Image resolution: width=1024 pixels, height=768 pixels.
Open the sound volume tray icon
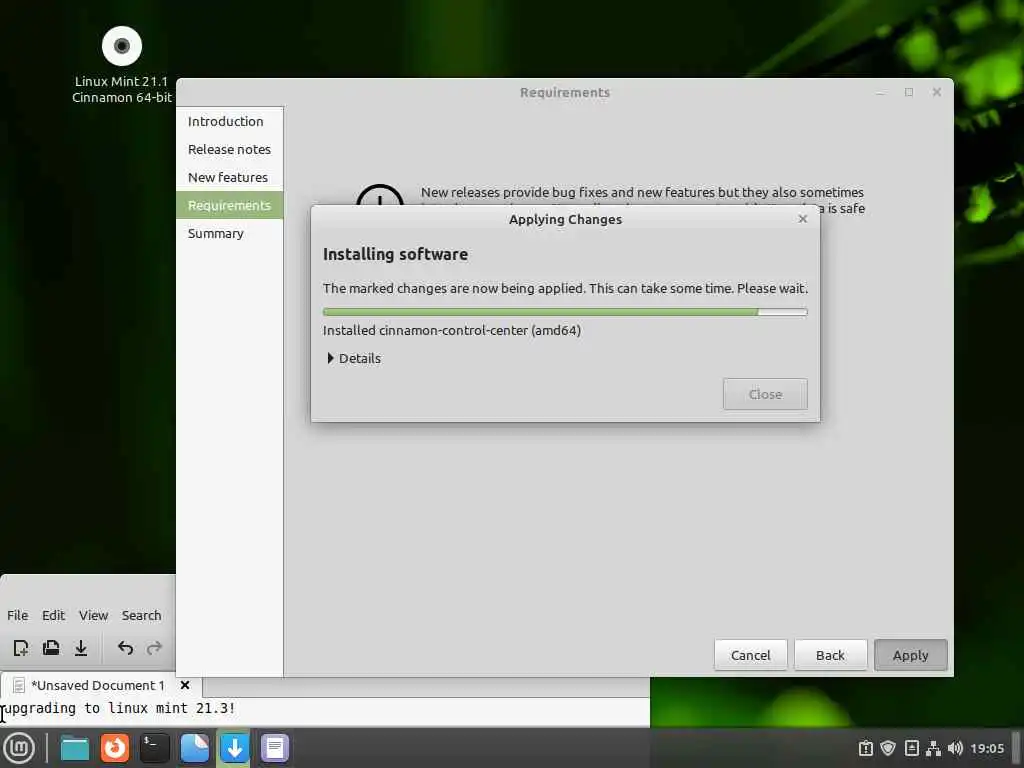pos(955,748)
